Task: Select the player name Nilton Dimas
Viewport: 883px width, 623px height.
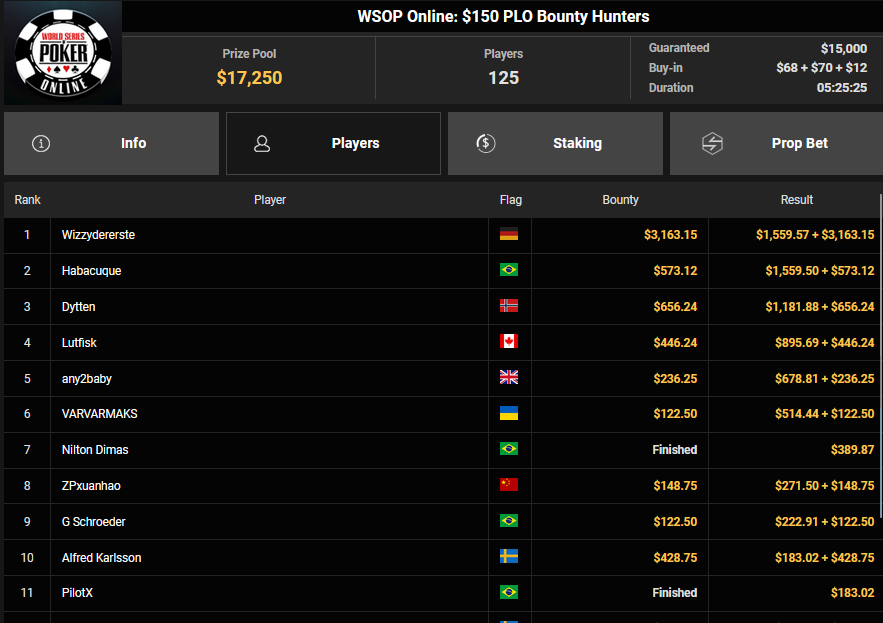Action: click(x=95, y=450)
